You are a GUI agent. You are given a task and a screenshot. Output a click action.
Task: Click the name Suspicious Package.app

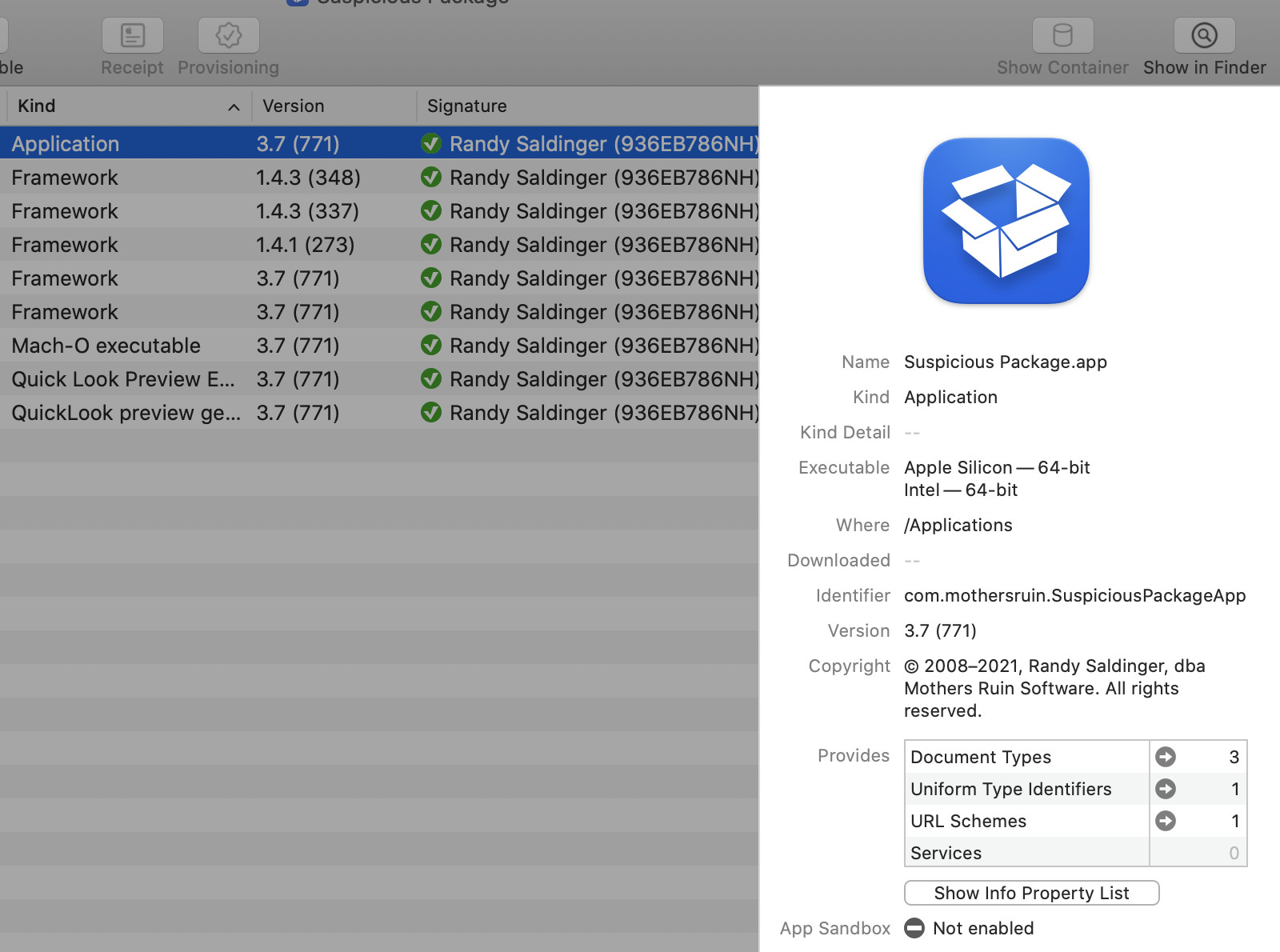point(1005,362)
